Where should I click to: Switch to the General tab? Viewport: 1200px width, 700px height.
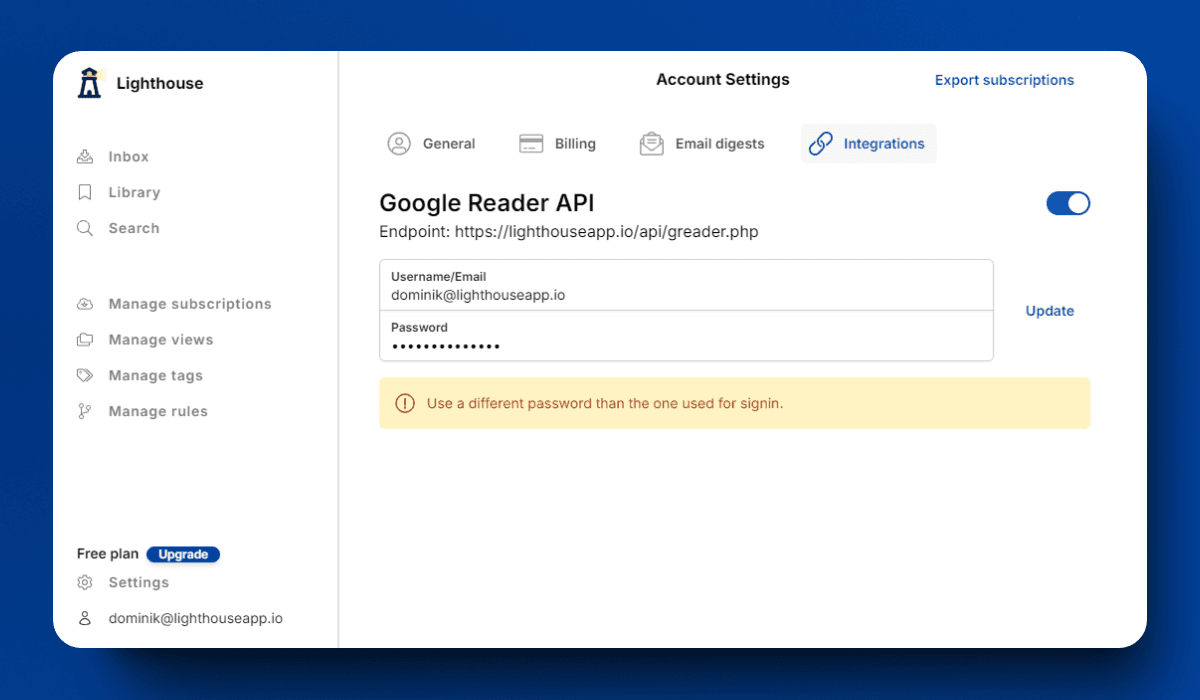pyautogui.click(x=432, y=144)
